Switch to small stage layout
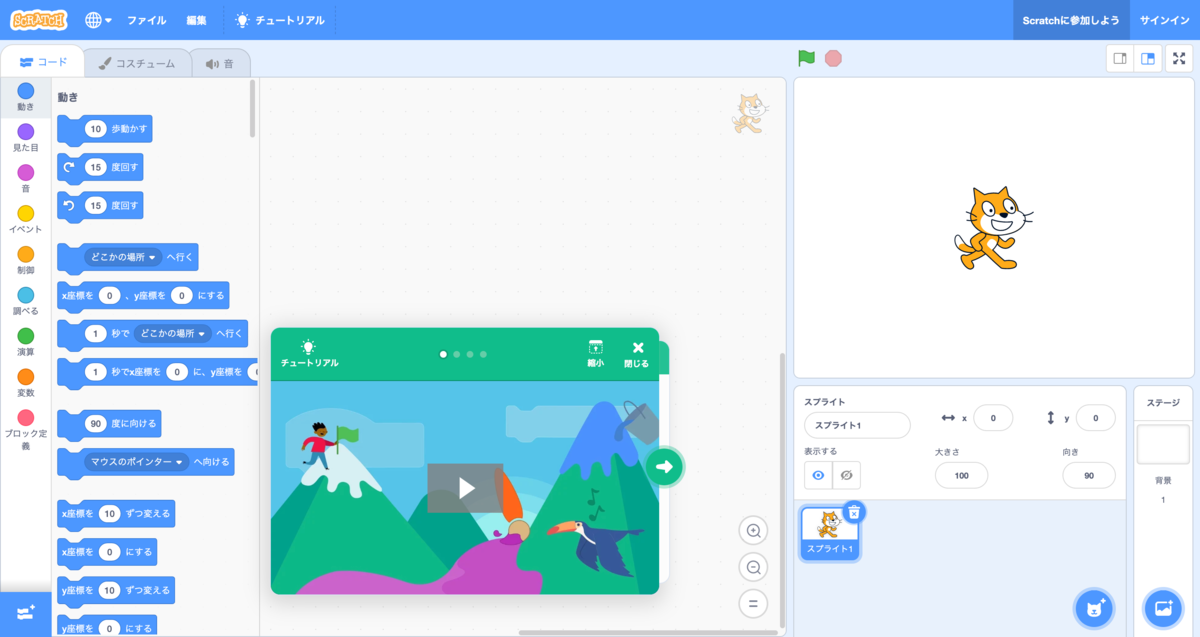 coord(1120,59)
